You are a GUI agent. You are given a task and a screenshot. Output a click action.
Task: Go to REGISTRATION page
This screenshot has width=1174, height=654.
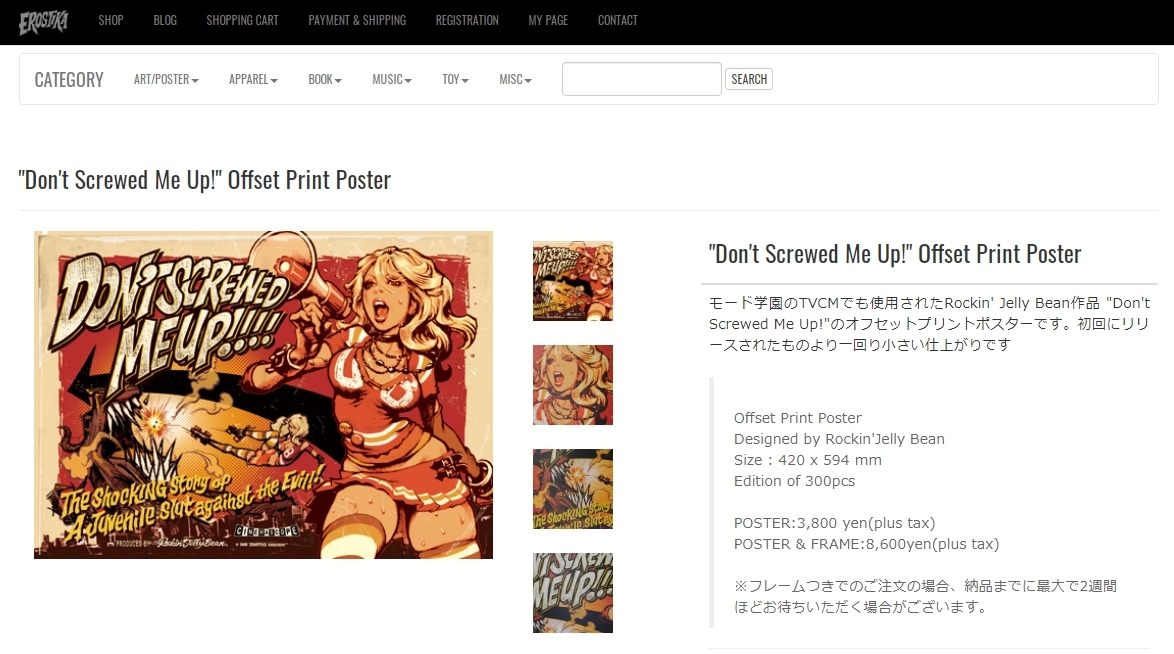coord(467,20)
